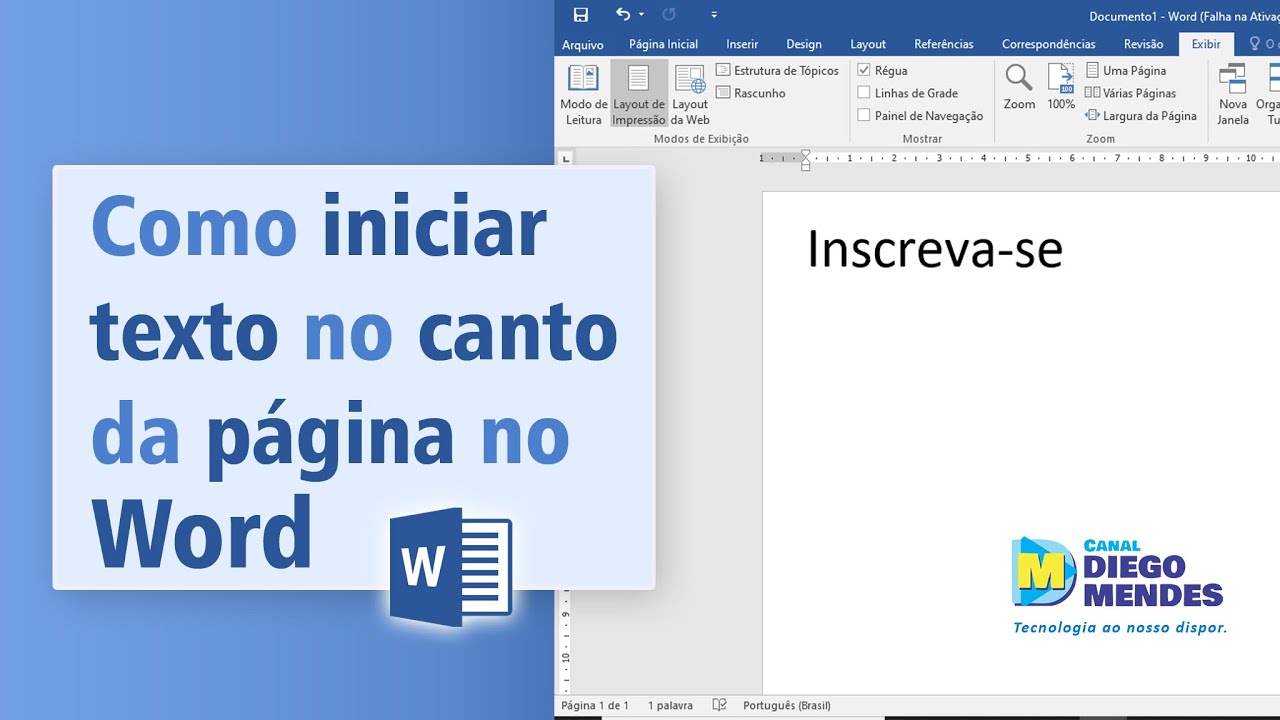The image size is (1280, 720).
Task: Switch to the Inserir tab
Action: (x=742, y=44)
